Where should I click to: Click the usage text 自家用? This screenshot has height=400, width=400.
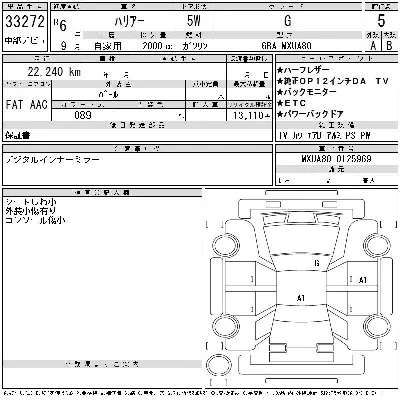point(108,46)
